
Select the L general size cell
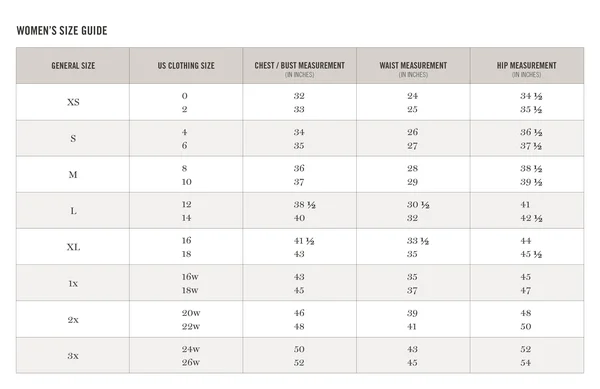coord(73,211)
